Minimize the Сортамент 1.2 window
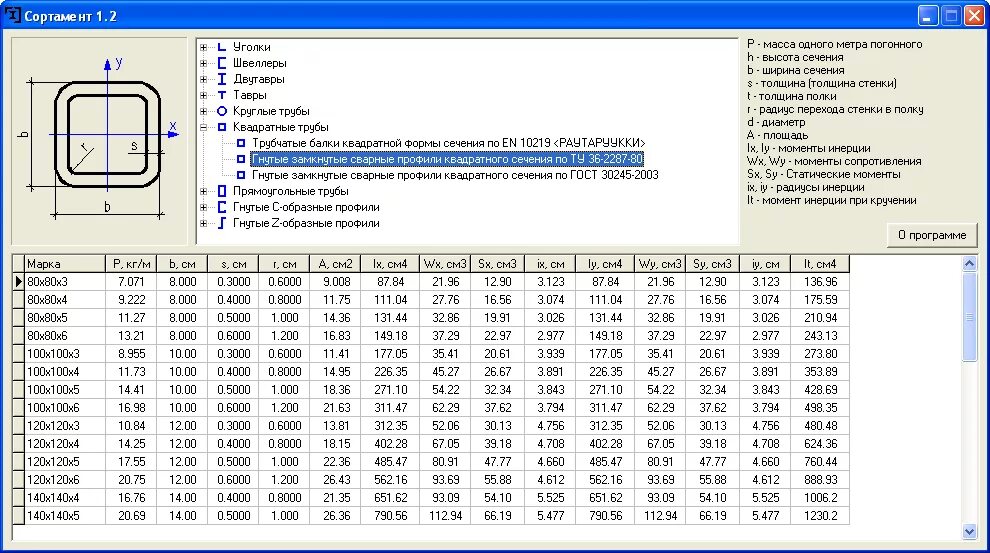The width and height of the screenshot is (990, 553). (x=927, y=16)
